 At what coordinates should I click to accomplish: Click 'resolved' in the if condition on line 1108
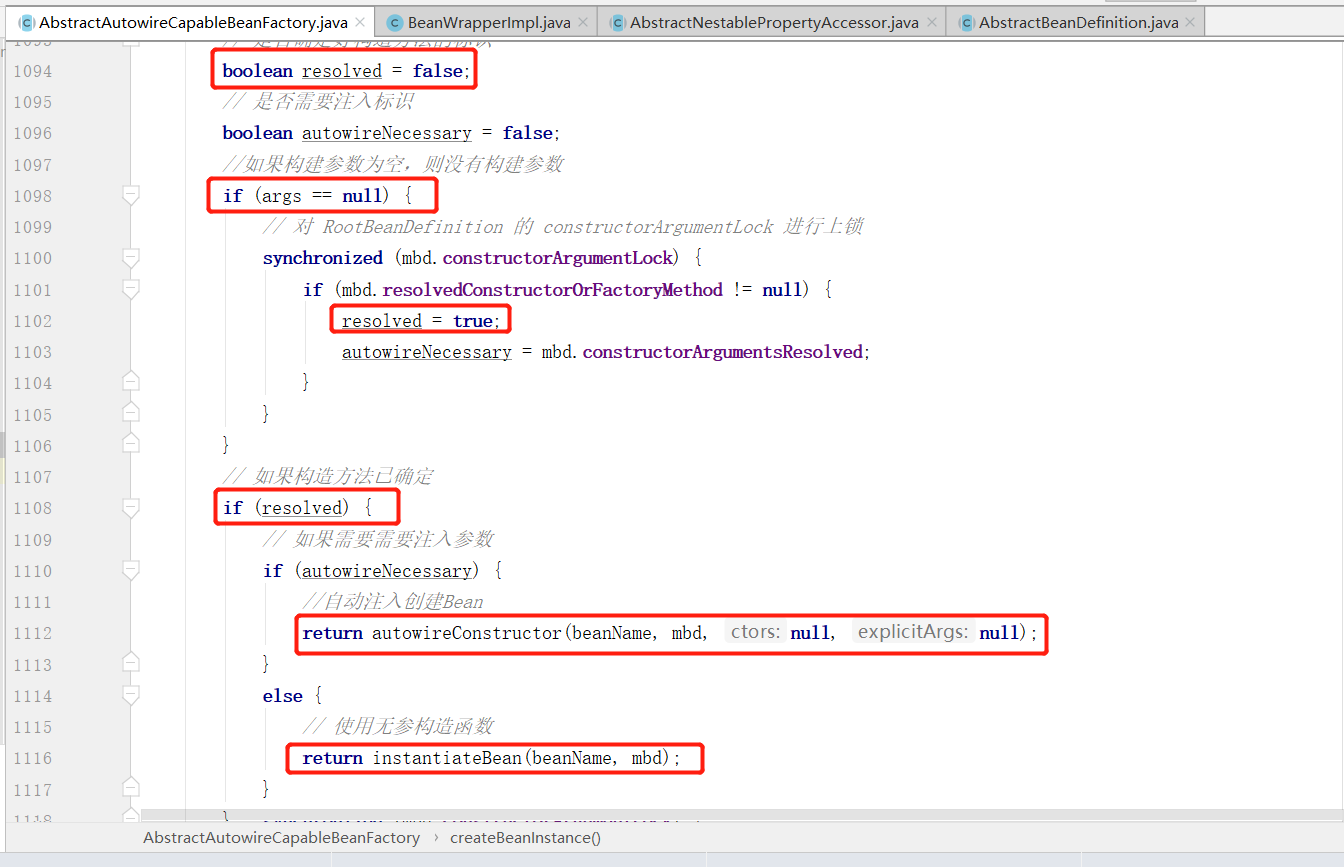point(302,508)
